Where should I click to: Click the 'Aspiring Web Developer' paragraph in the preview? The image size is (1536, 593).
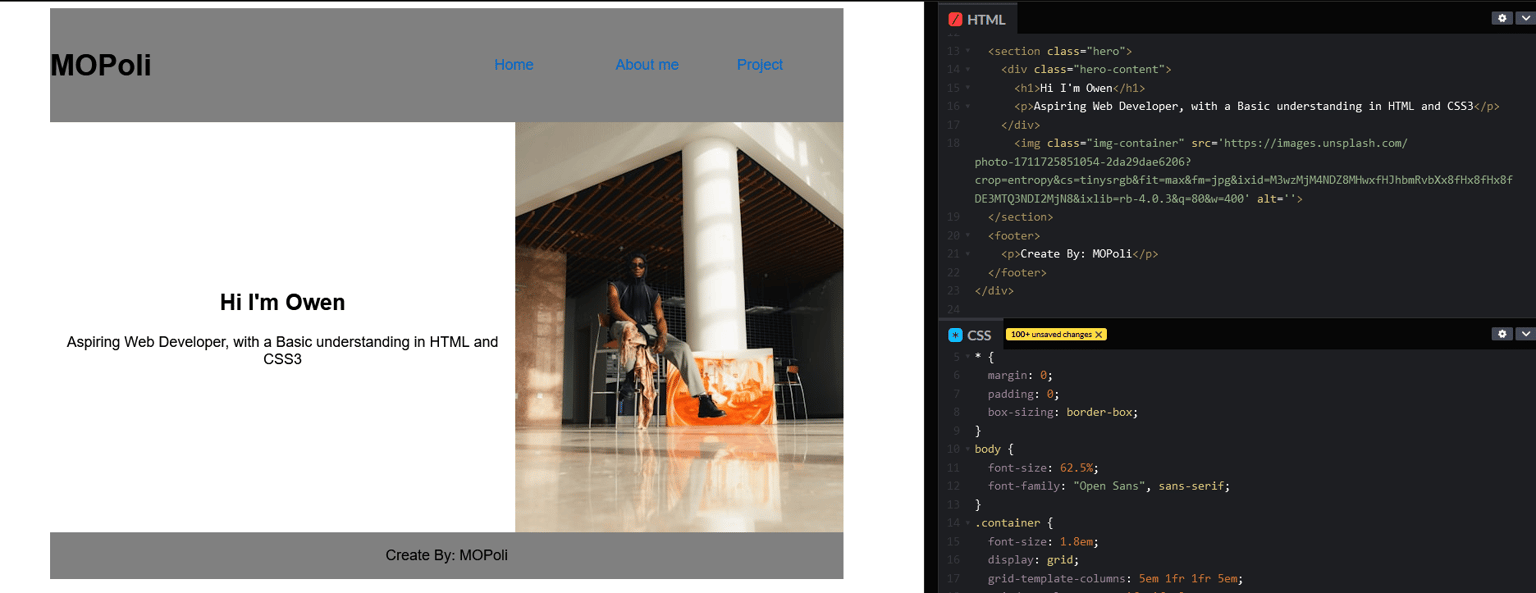(282, 350)
